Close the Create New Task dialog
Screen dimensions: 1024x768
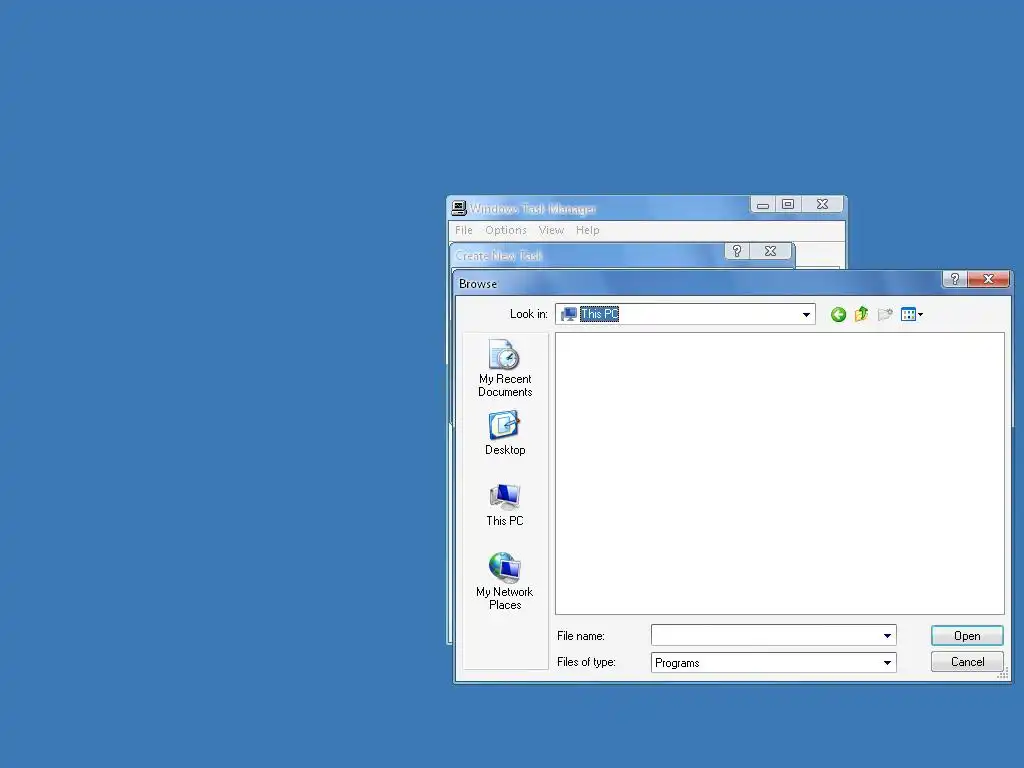click(x=771, y=251)
